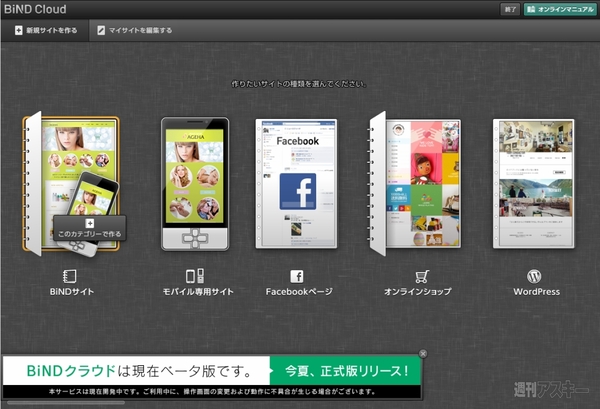Select the Facebook page thumbnail
Image resolution: width=600 pixels, height=409 pixels.
[x=297, y=184]
